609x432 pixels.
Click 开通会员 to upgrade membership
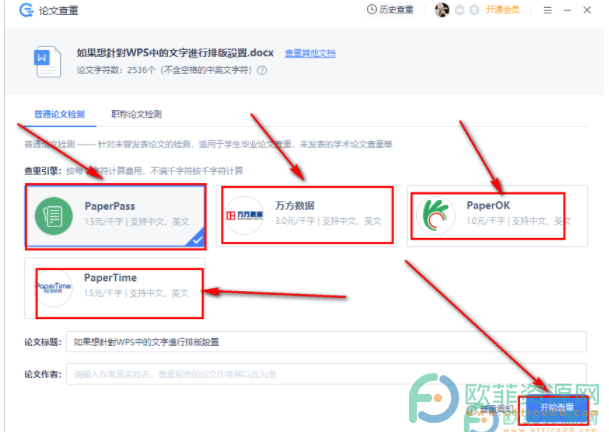(503, 10)
